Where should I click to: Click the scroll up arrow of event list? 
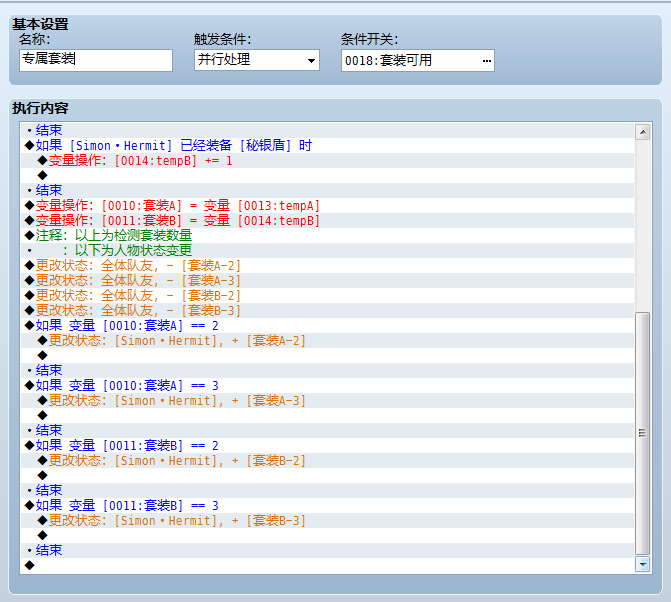[x=642, y=132]
